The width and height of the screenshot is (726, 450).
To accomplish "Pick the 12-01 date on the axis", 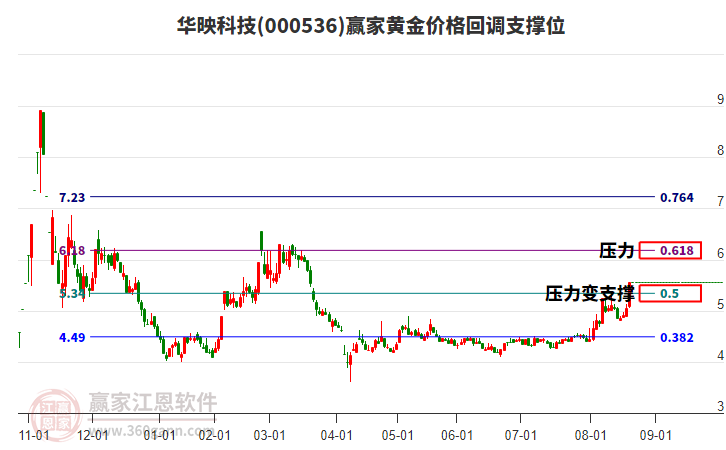I will (93, 436).
